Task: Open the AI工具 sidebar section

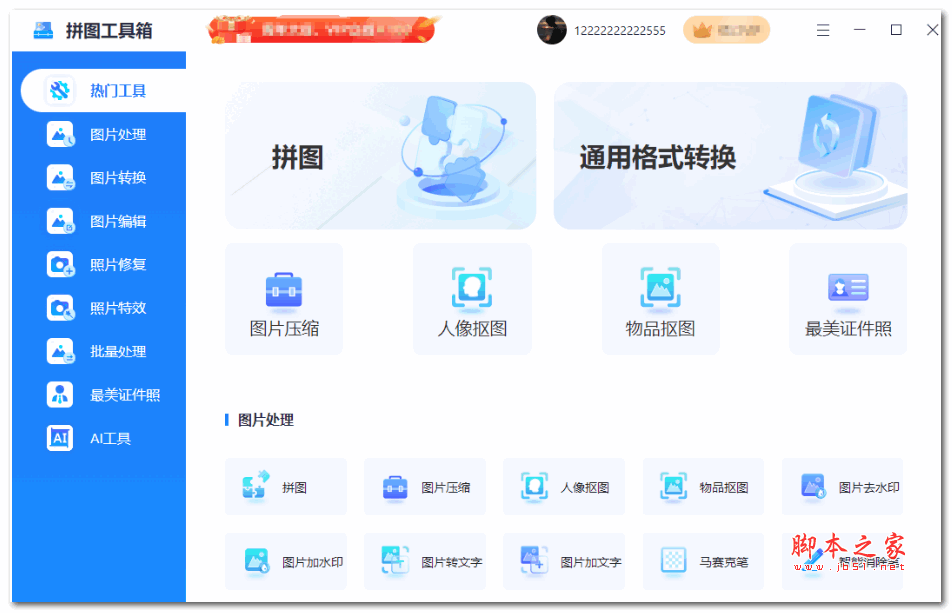Action: [97, 438]
